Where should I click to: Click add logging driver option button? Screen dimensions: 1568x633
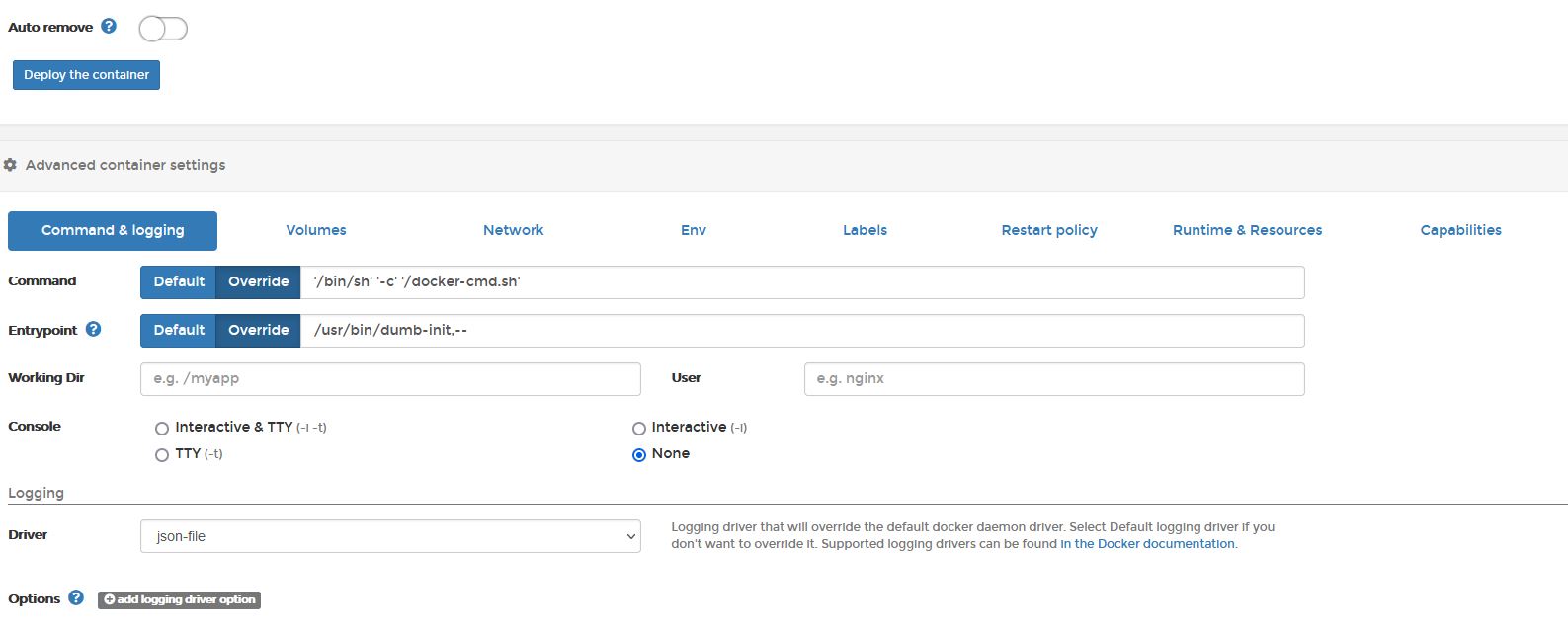pos(179,599)
